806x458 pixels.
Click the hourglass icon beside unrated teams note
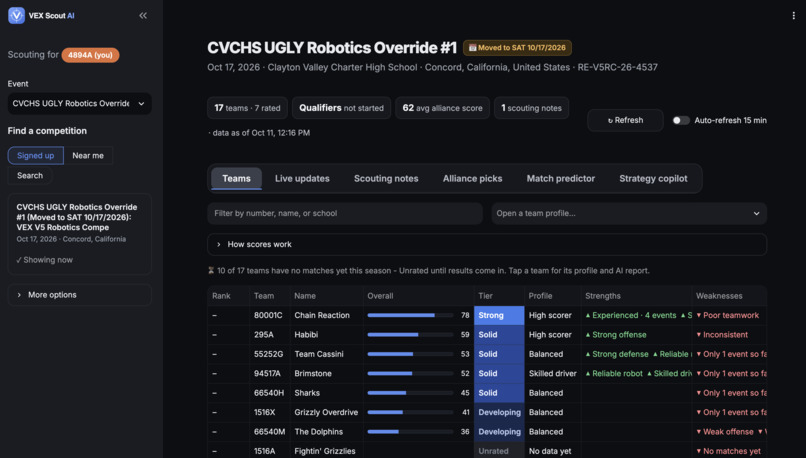[211, 270]
